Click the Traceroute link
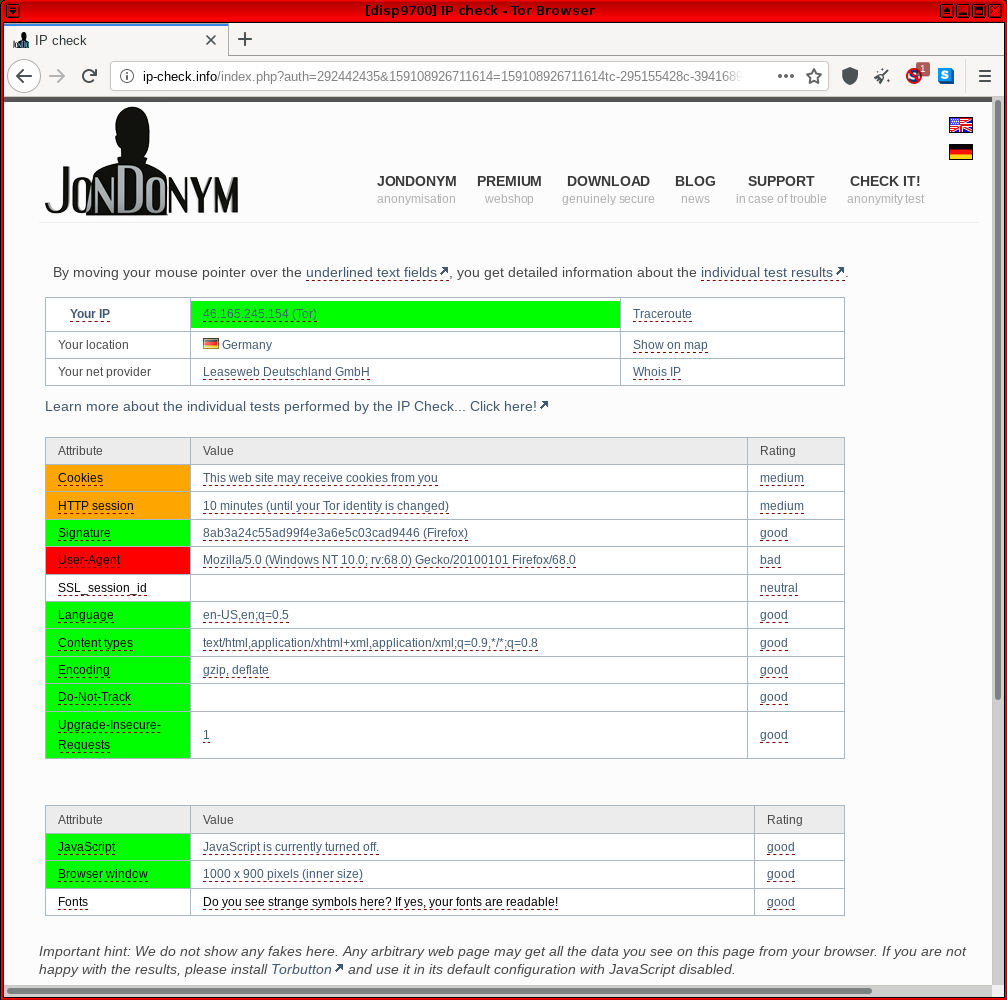The image size is (1007, 1000). coord(662,314)
